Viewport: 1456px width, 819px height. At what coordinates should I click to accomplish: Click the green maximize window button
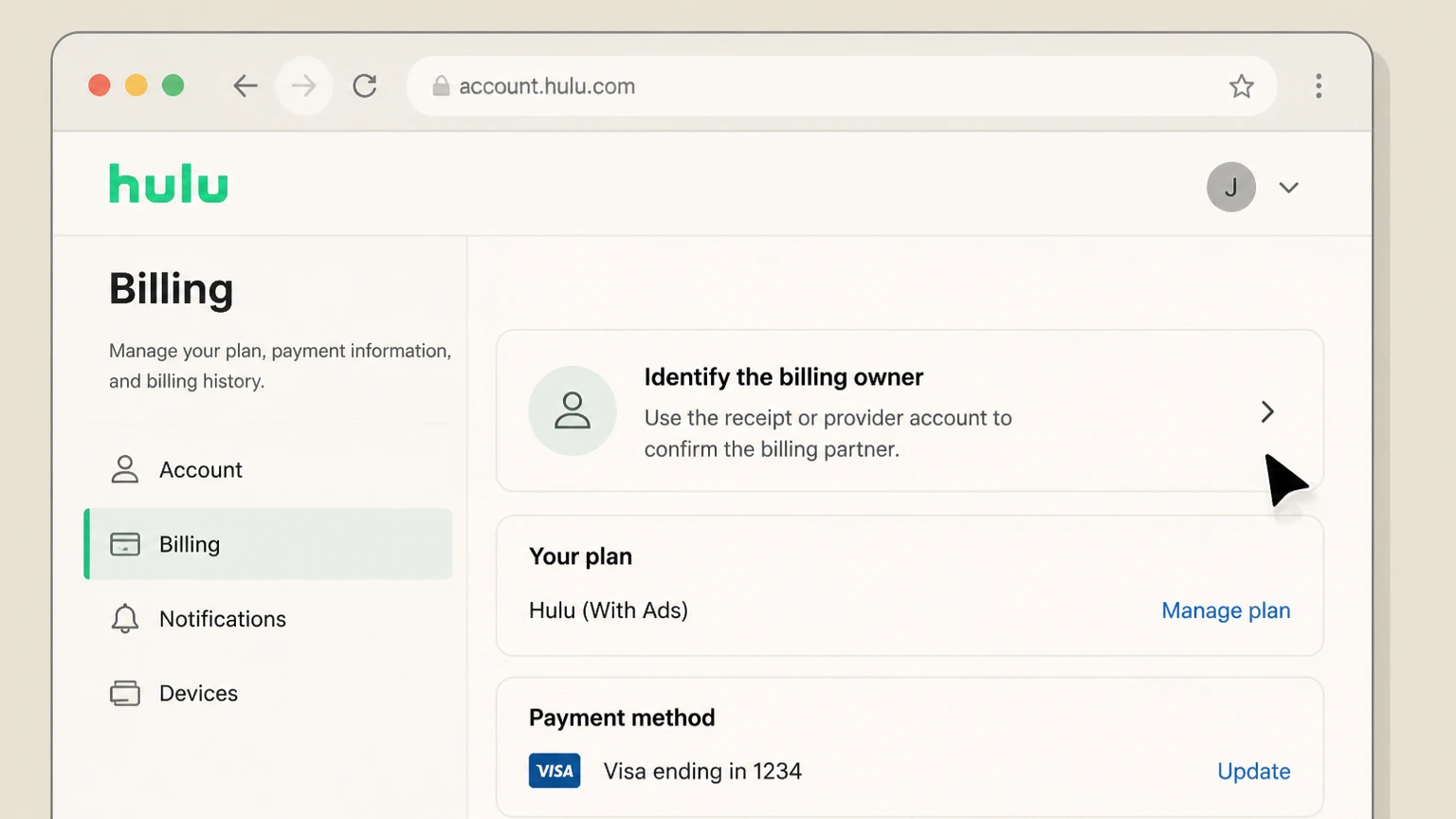click(173, 85)
